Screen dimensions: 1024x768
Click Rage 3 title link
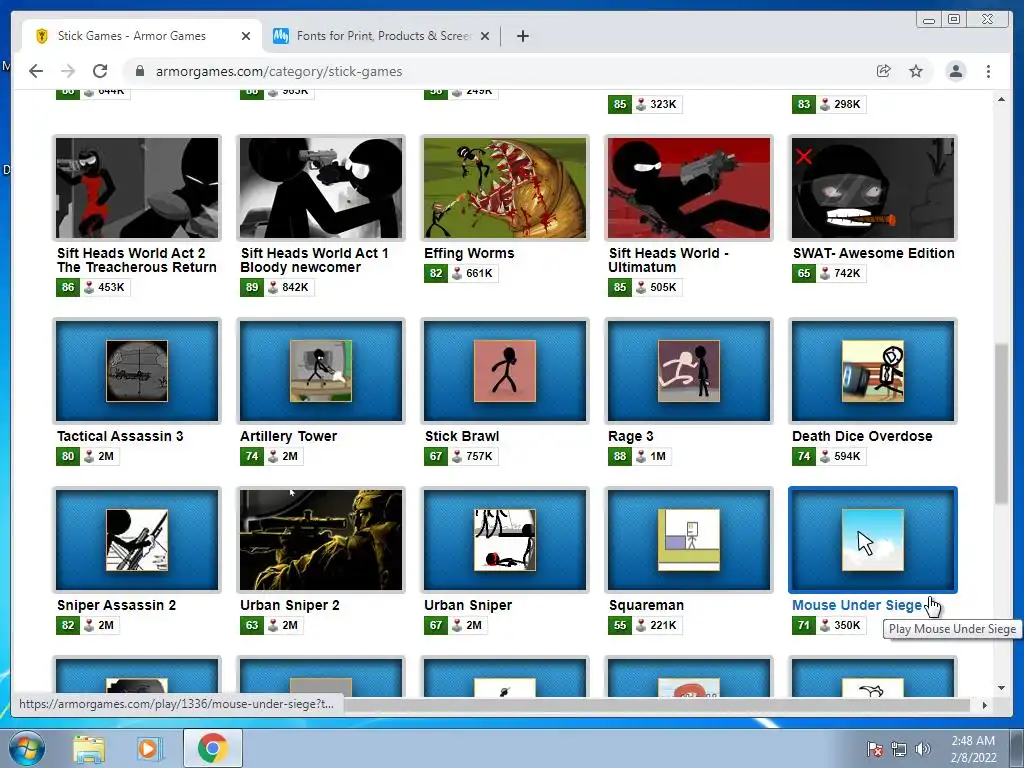(630, 436)
